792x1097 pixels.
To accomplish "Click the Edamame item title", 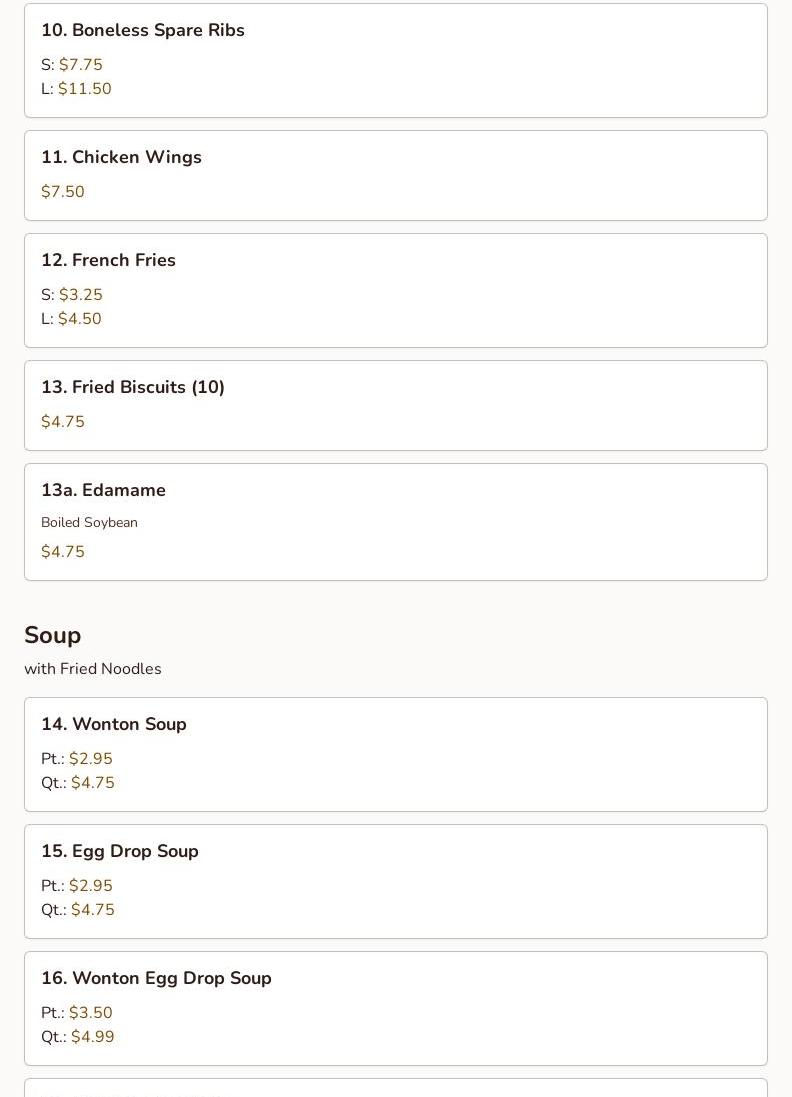I will pos(104,491).
